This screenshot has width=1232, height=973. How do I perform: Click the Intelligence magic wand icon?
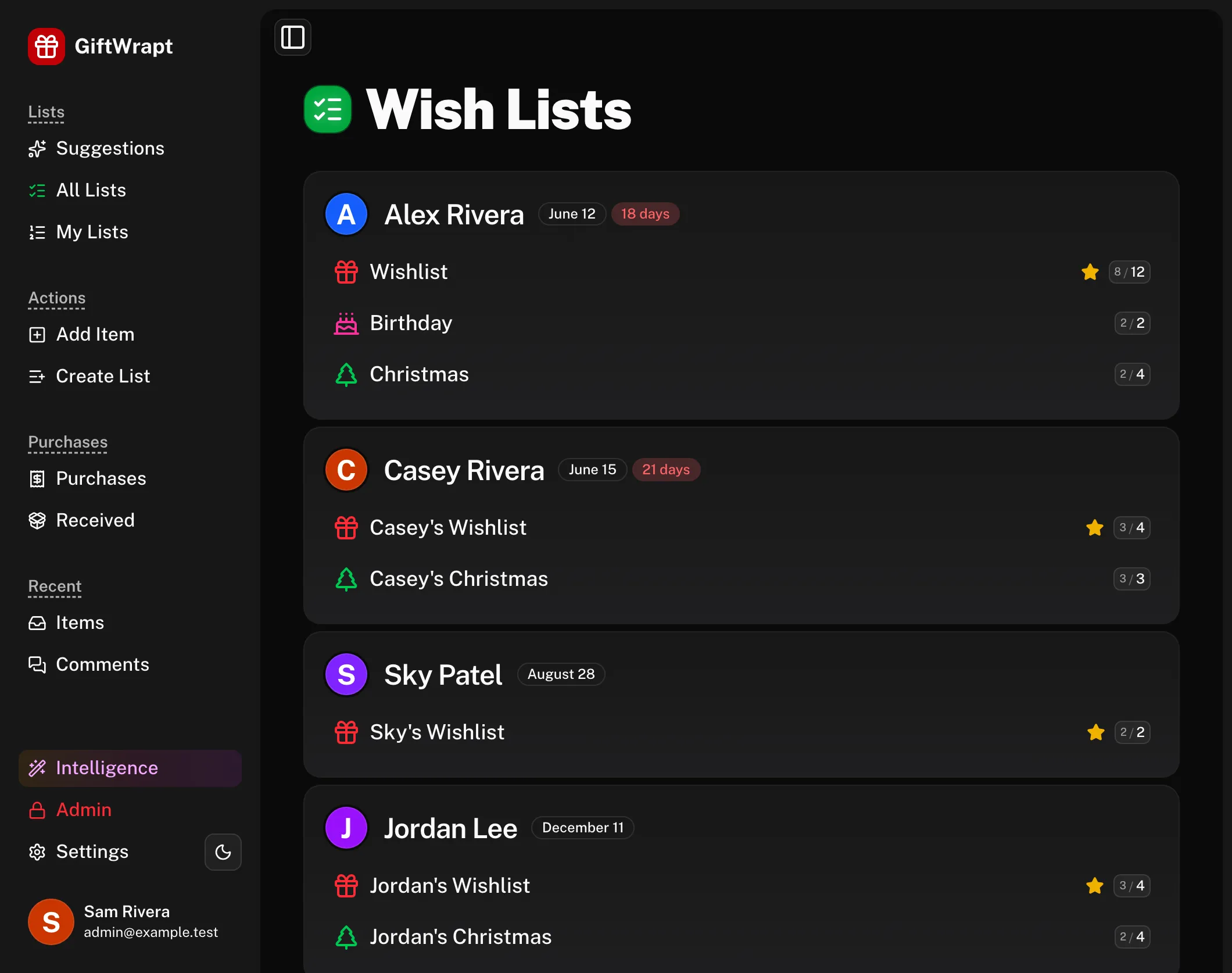click(37, 768)
